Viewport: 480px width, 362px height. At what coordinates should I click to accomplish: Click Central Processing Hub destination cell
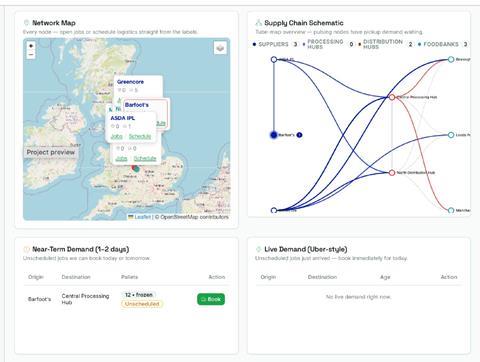(x=85, y=299)
